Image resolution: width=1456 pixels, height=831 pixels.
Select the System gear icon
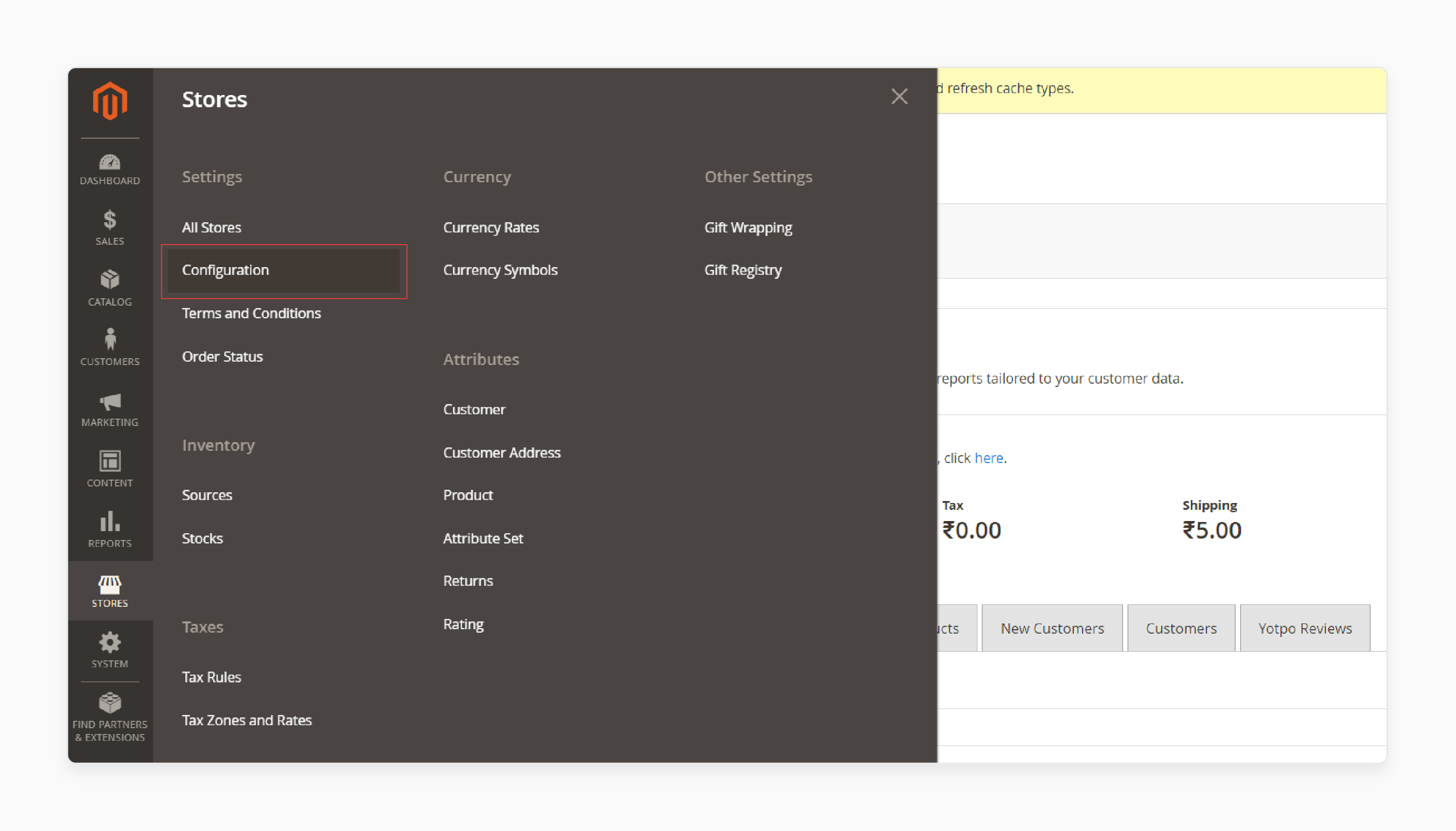[x=110, y=642]
